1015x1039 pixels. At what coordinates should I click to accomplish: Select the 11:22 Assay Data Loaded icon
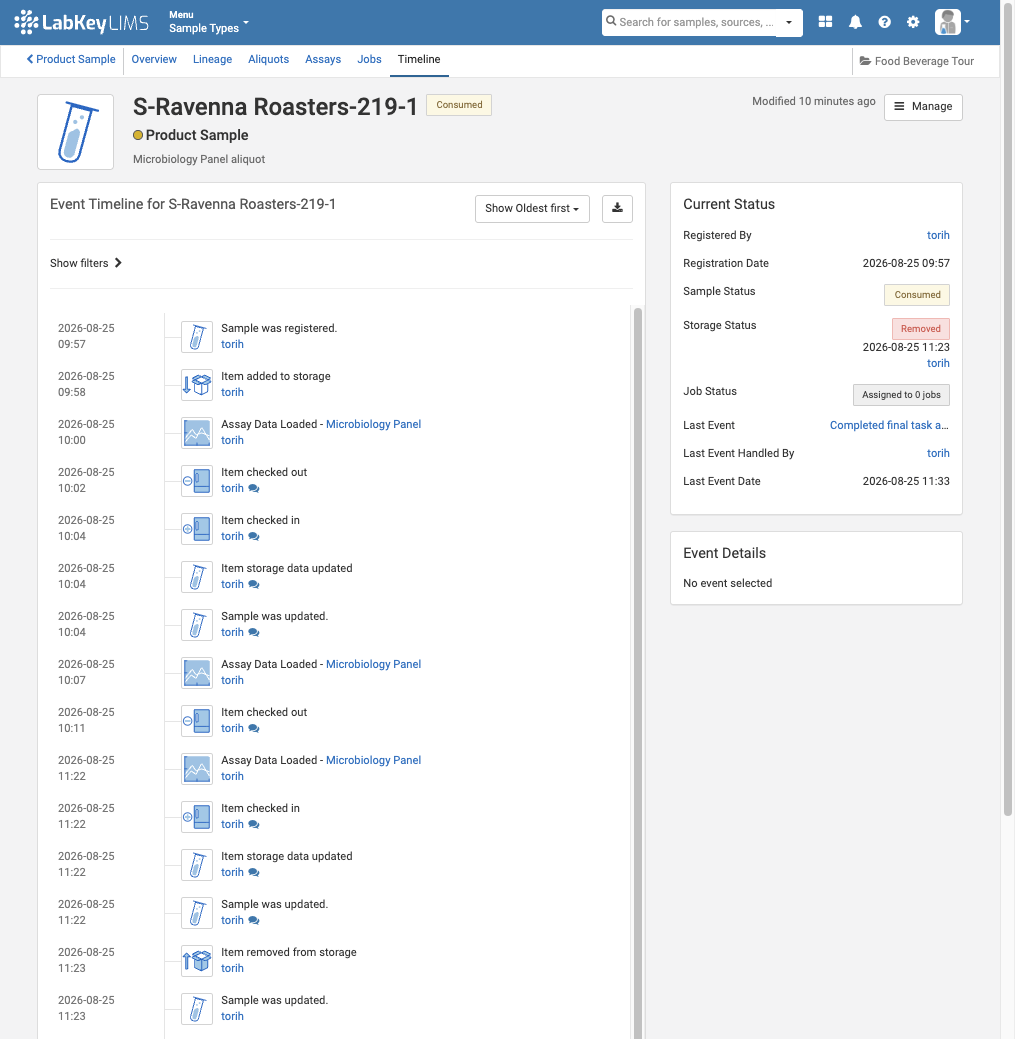(197, 769)
